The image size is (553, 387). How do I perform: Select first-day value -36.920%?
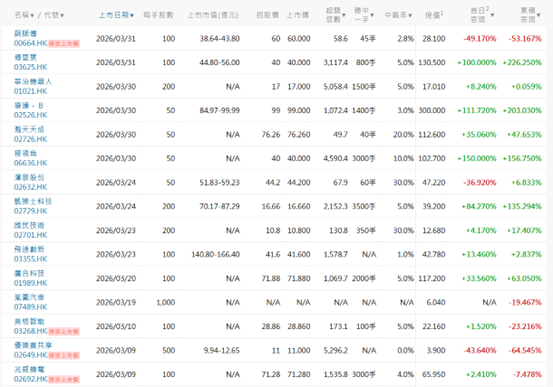point(480,183)
